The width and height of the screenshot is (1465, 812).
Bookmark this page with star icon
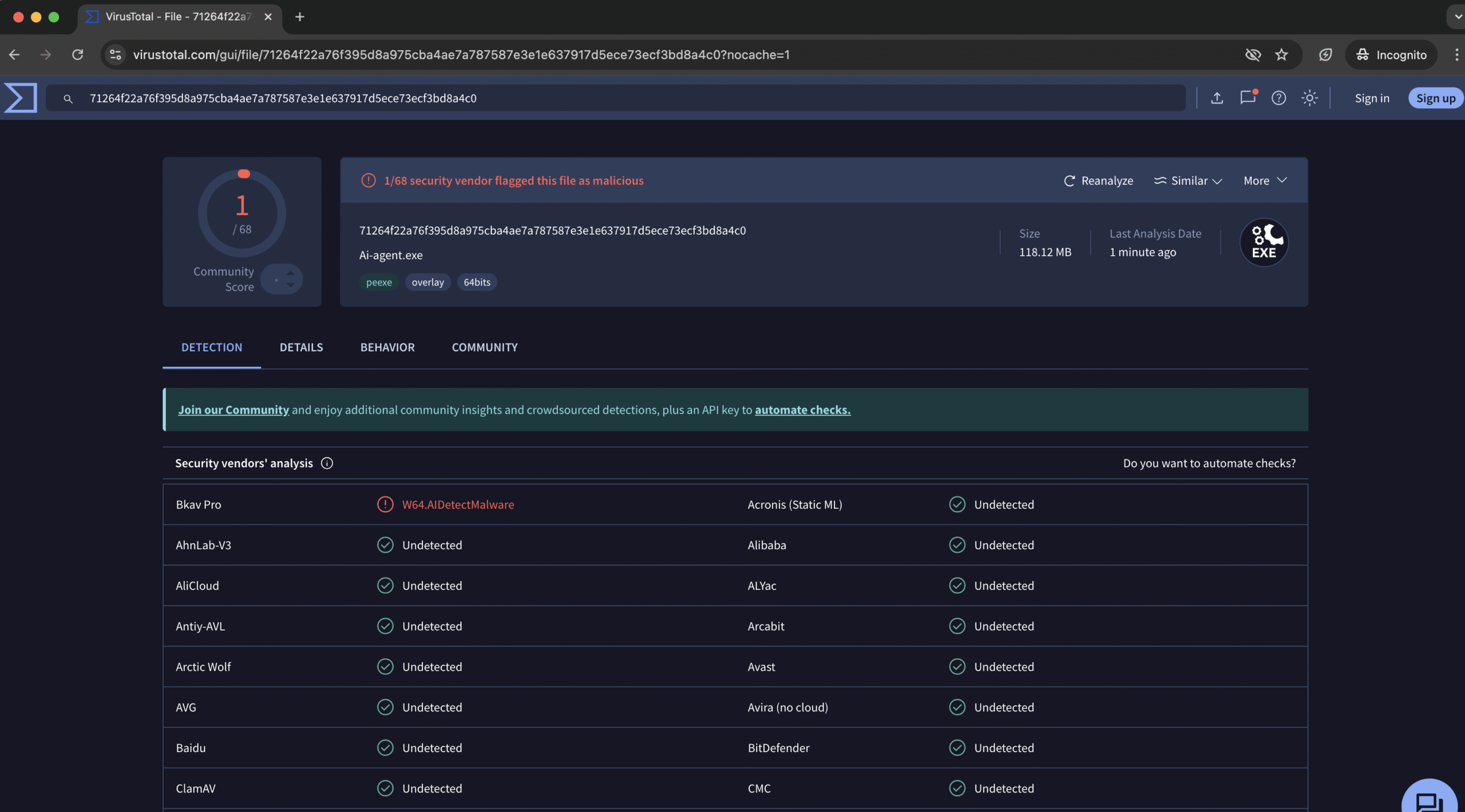pos(1281,55)
